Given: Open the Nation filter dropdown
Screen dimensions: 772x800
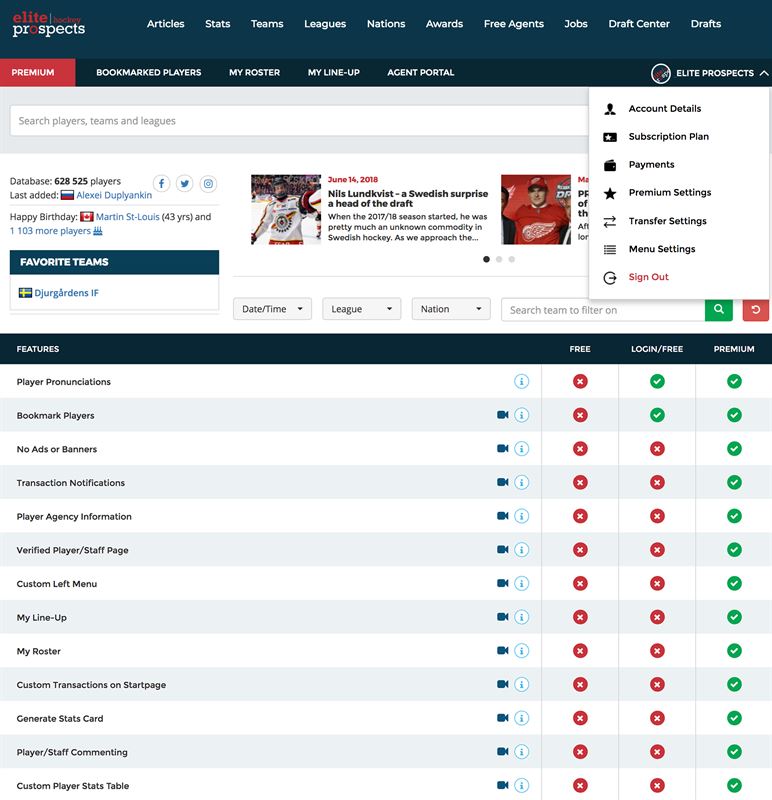Looking at the screenshot, I should [450, 309].
